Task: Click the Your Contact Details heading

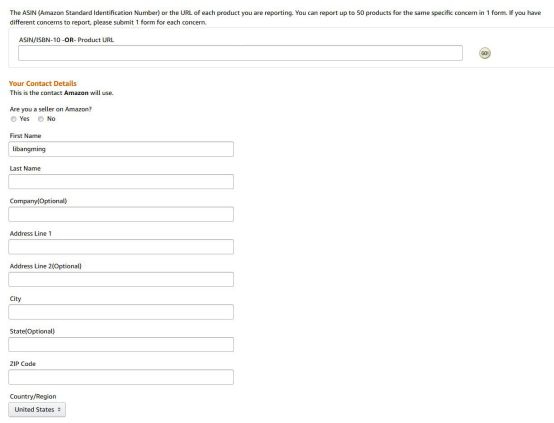Action: pyautogui.click(x=43, y=83)
